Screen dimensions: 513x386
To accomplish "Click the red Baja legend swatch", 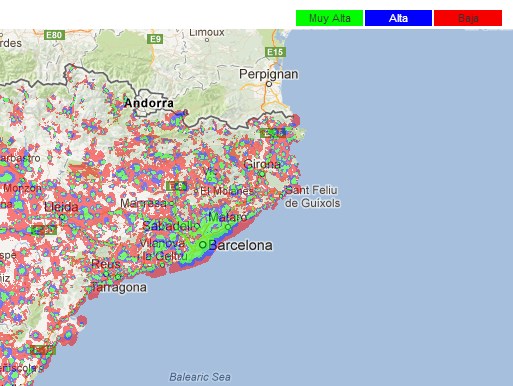I will pos(468,18).
